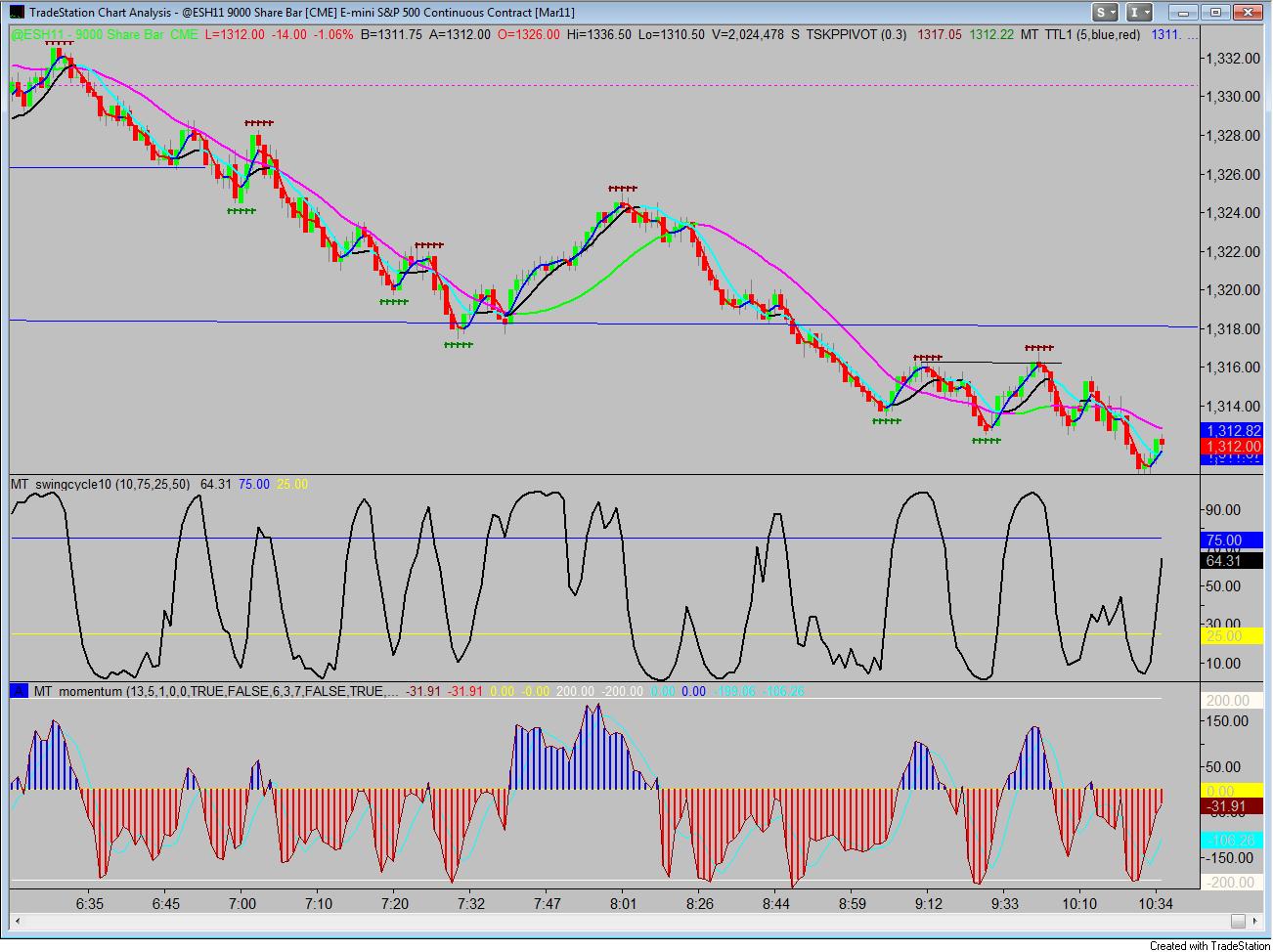Click the B=1311.75 bid value
1273x952 pixels.
click(391, 34)
